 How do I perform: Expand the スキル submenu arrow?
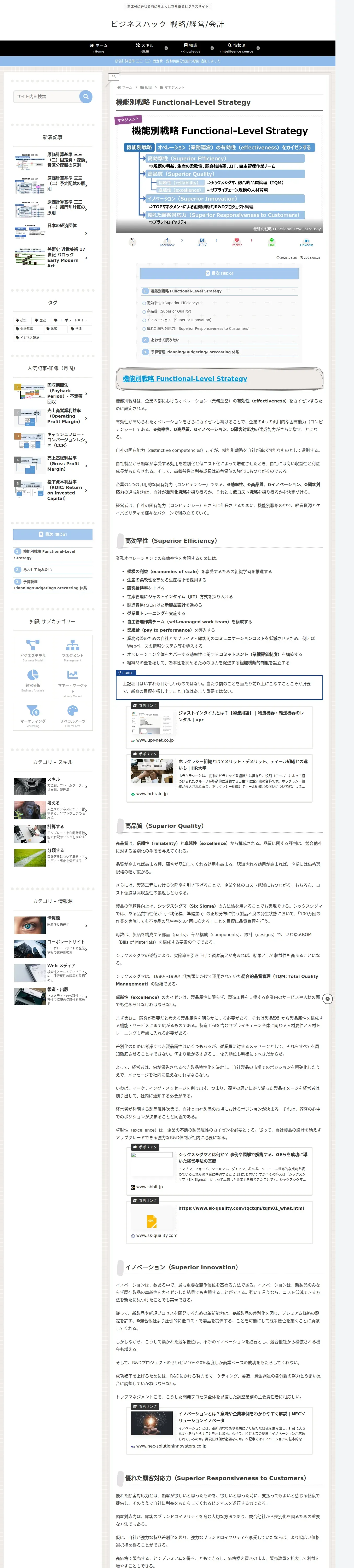point(166,48)
